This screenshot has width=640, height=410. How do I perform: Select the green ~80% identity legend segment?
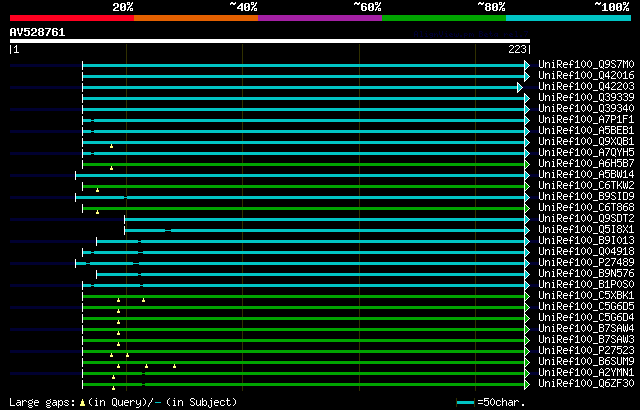coord(444,18)
